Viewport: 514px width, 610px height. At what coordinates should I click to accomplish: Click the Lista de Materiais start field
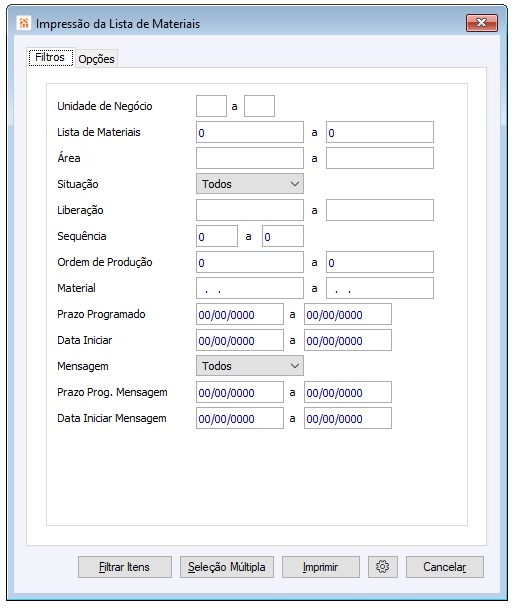250,132
